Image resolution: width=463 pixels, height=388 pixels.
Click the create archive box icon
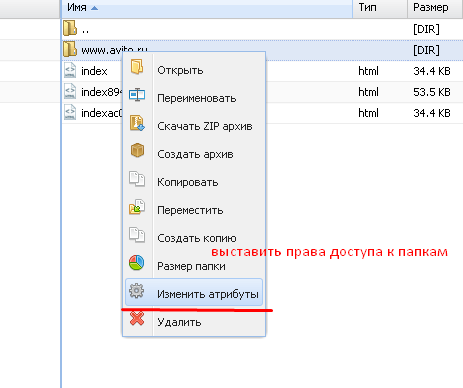(137, 150)
